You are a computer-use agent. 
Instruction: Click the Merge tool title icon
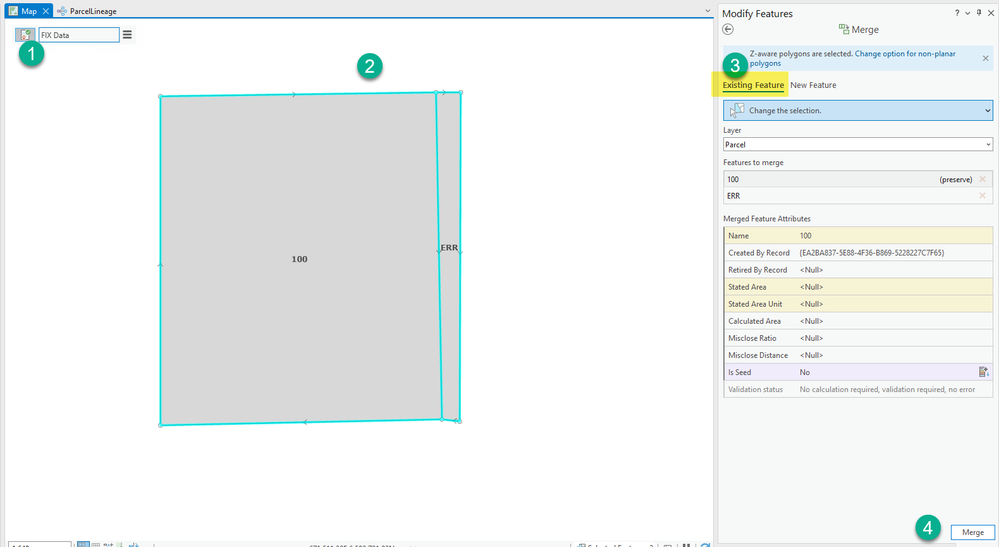tap(844, 29)
